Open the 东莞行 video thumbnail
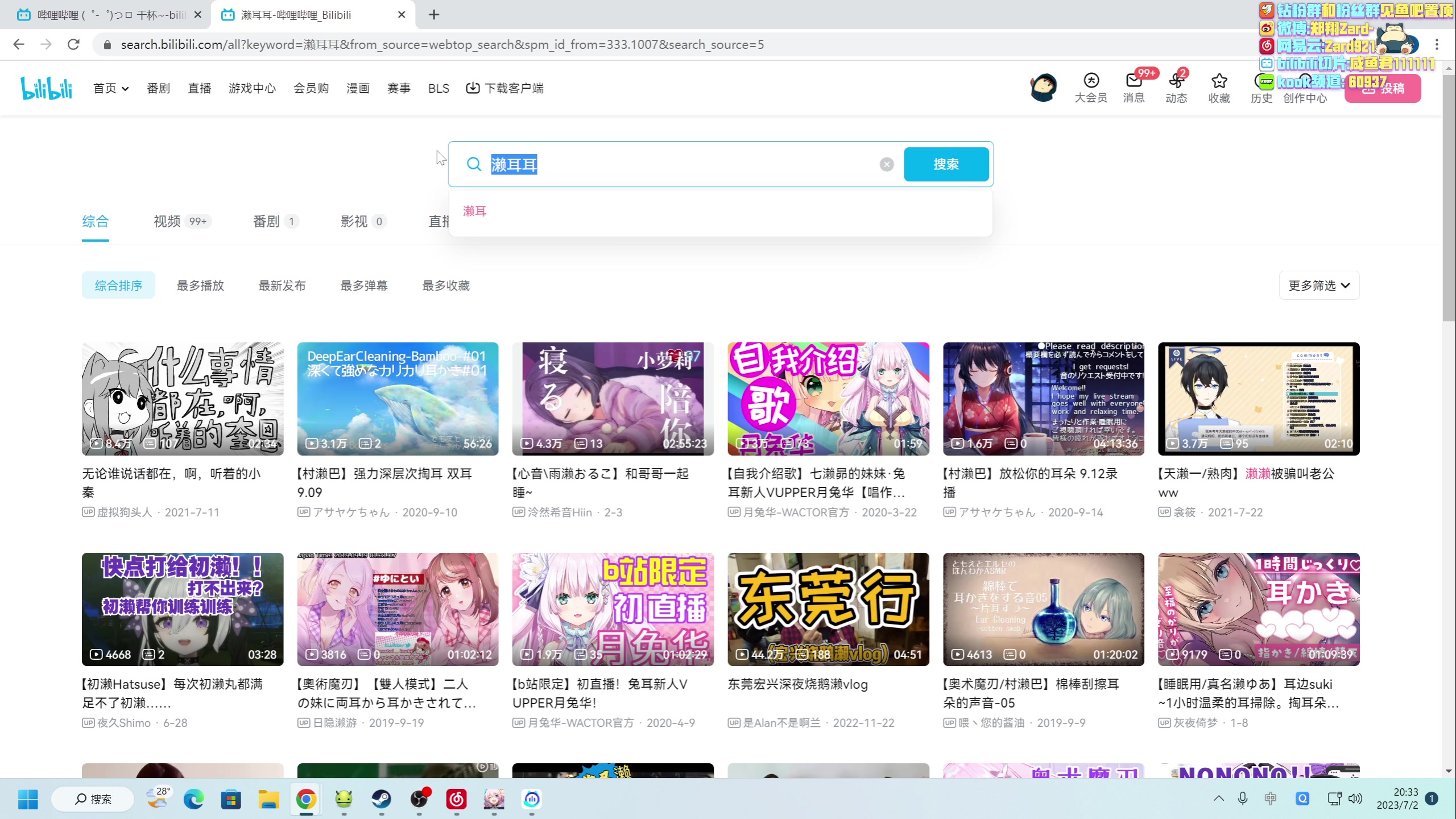 [x=828, y=609]
